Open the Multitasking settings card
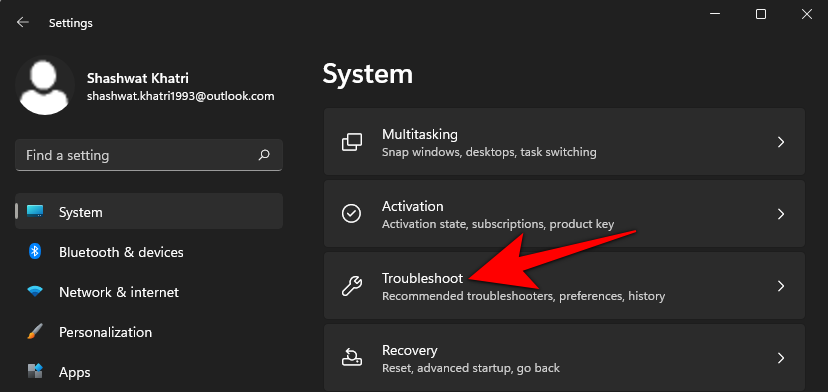Screen dimensions: 828x392 coord(564,142)
